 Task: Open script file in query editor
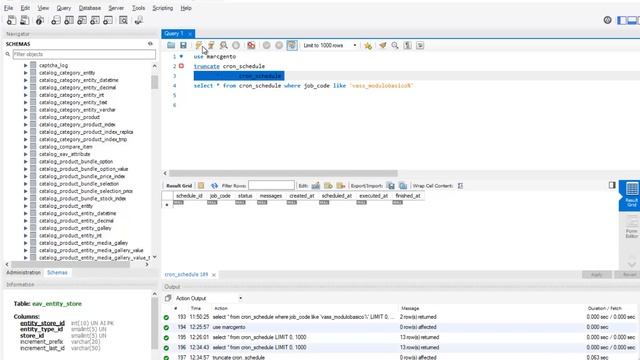pyautogui.click(x=171, y=45)
